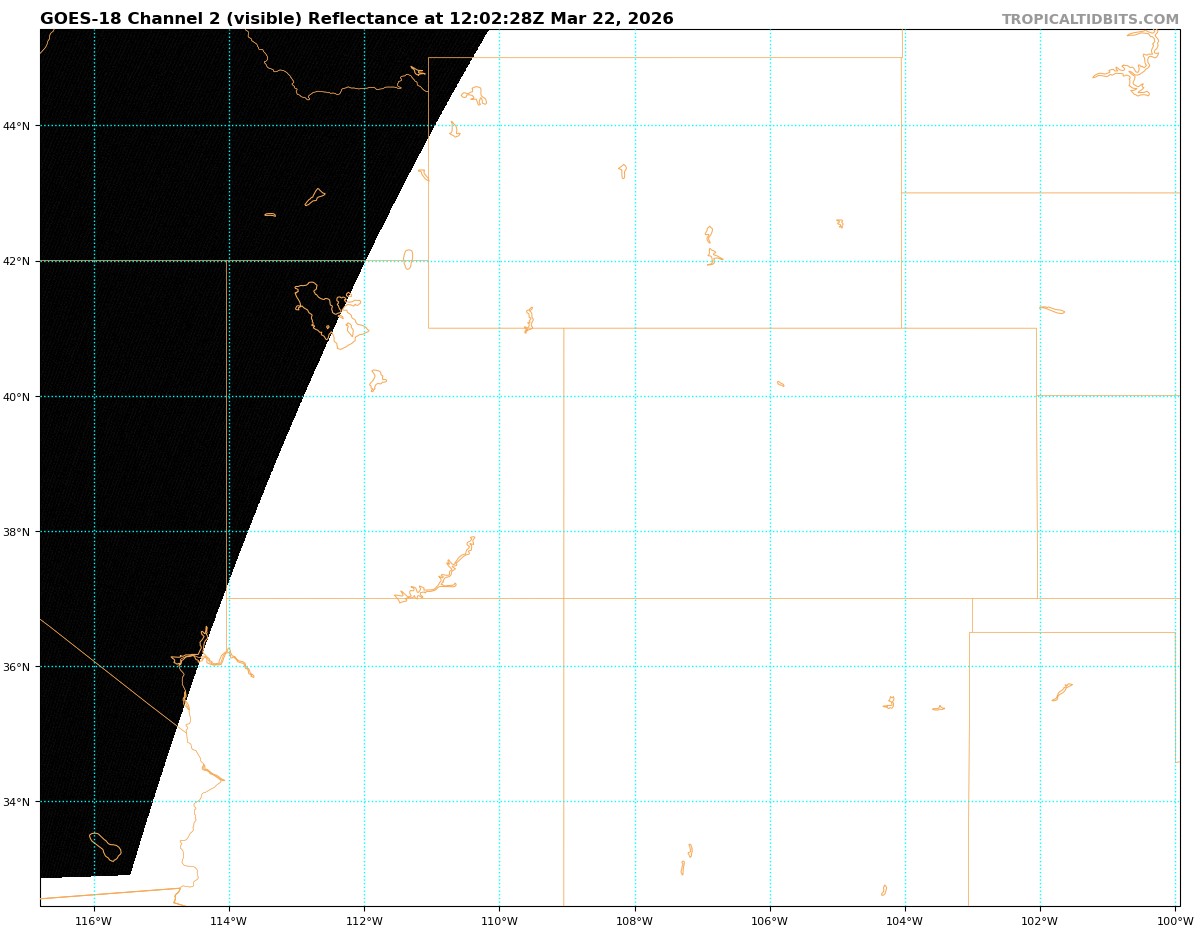Click the 106°W longitude axis label
Viewport: 1200px width, 929px height.
pos(769,920)
